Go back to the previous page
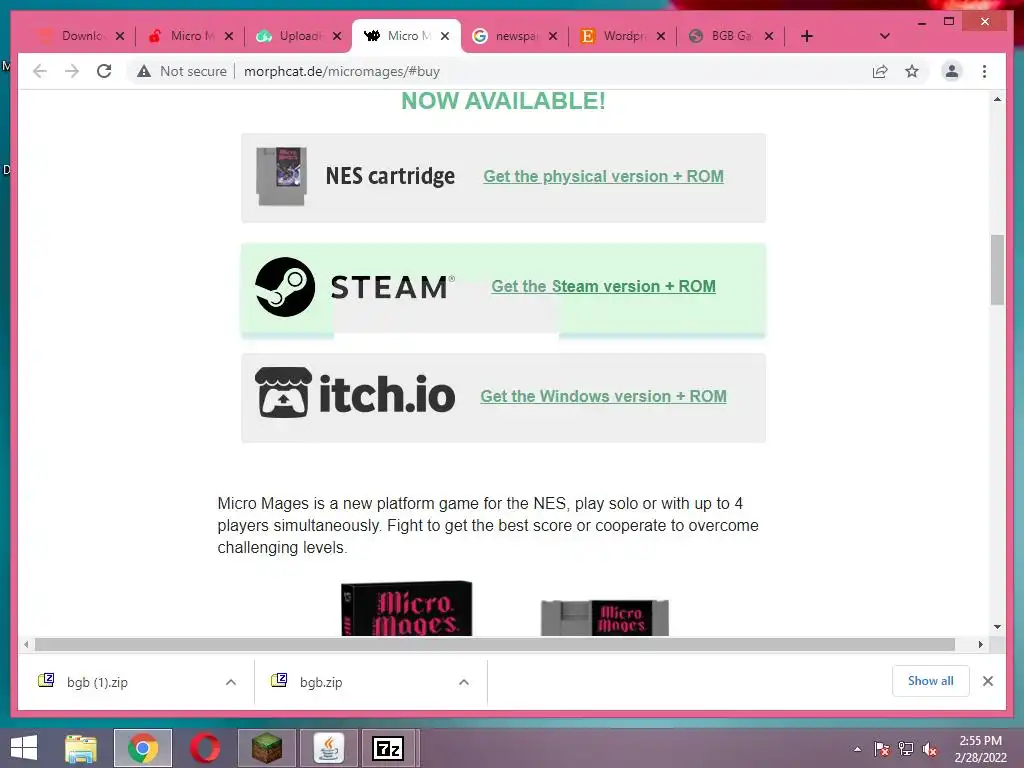 (x=40, y=71)
